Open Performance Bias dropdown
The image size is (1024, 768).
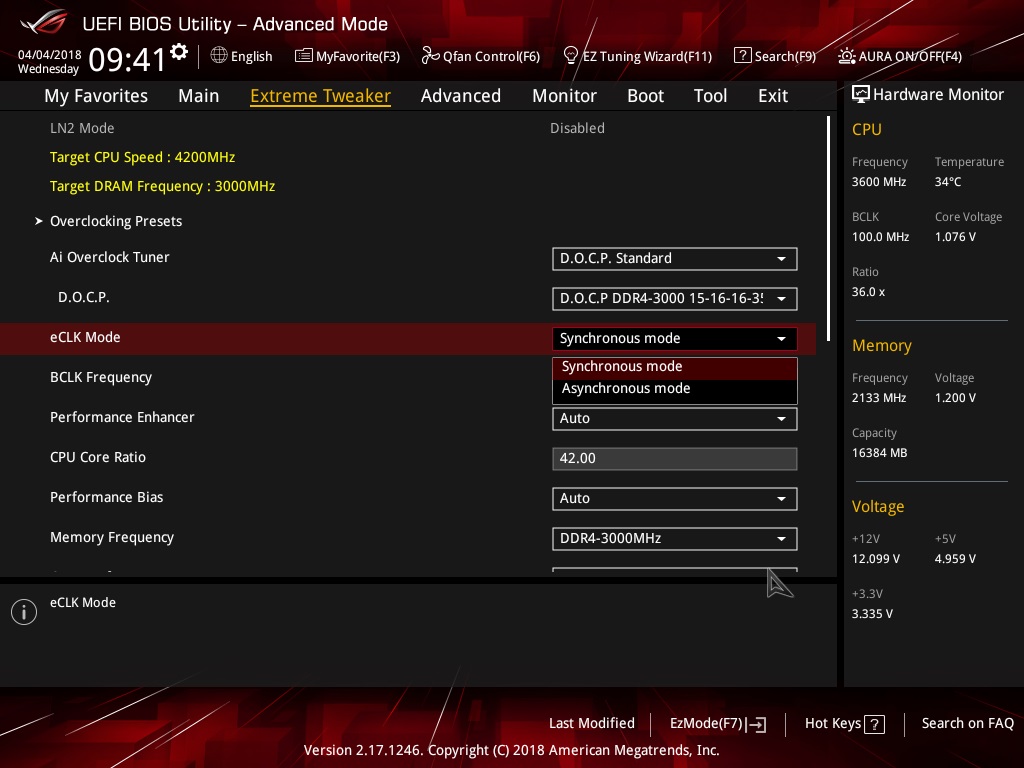click(x=675, y=498)
